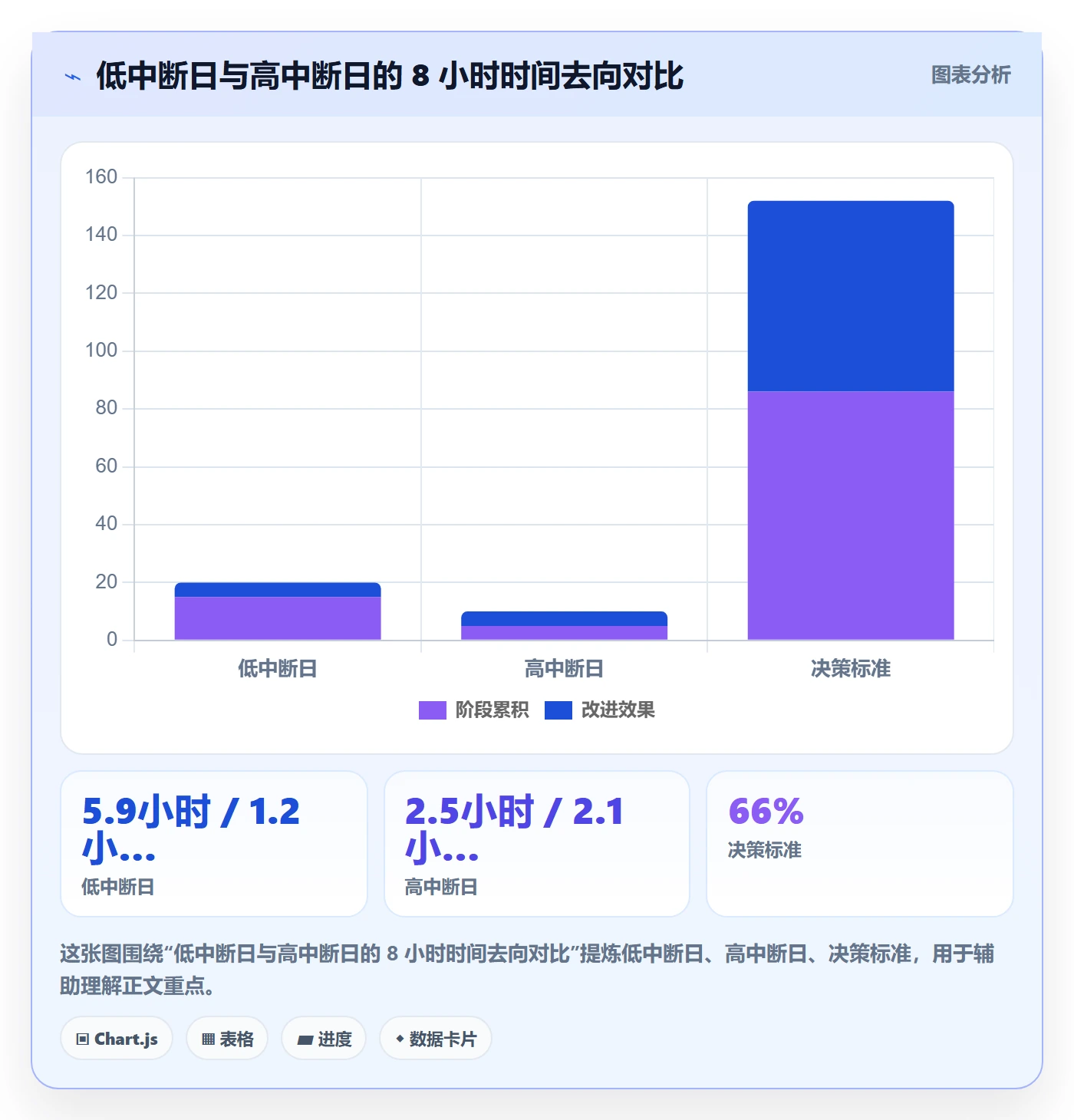This screenshot has width=1074, height=1120.
Task: Click the 低中断日 purple bar segment
Action: [x=278, y=618]
